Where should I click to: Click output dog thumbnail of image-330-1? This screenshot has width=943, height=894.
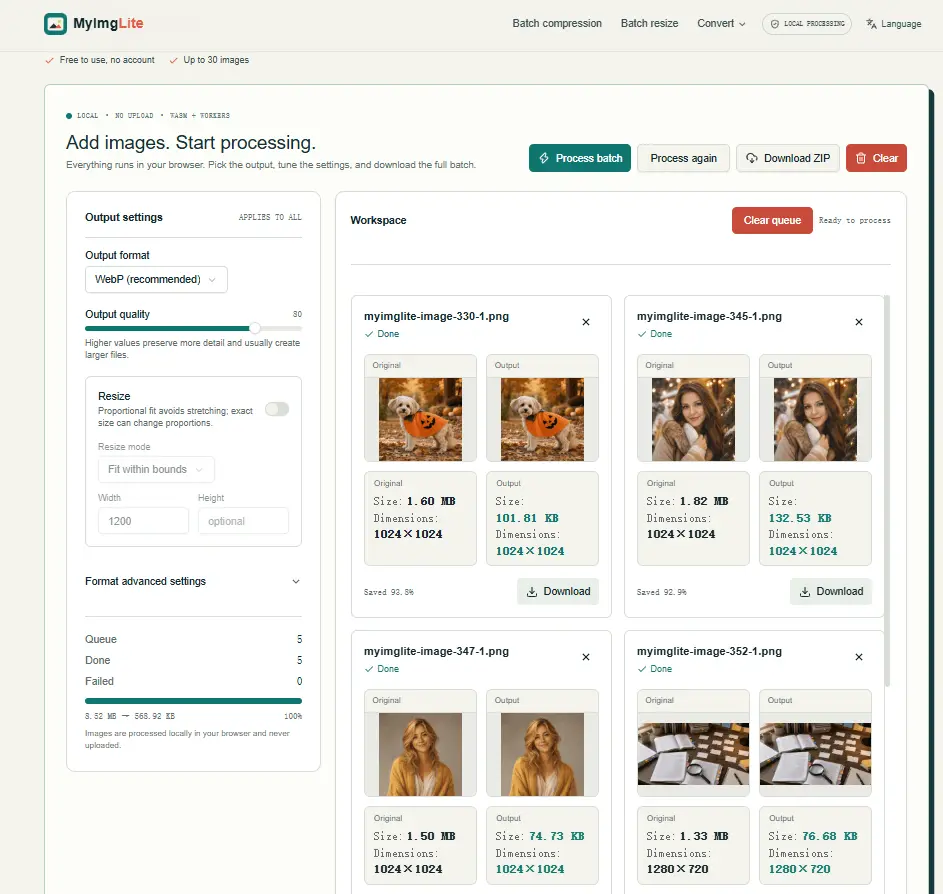542,420
